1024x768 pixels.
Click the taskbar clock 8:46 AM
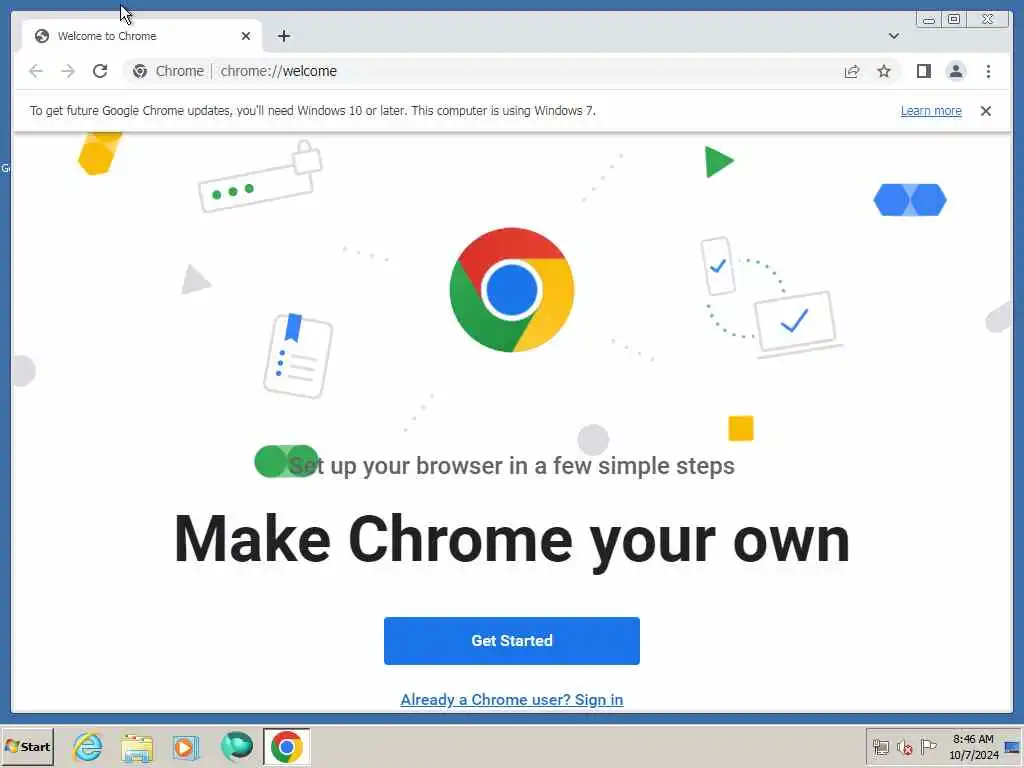pyautogui.click(x=973, y=747)
